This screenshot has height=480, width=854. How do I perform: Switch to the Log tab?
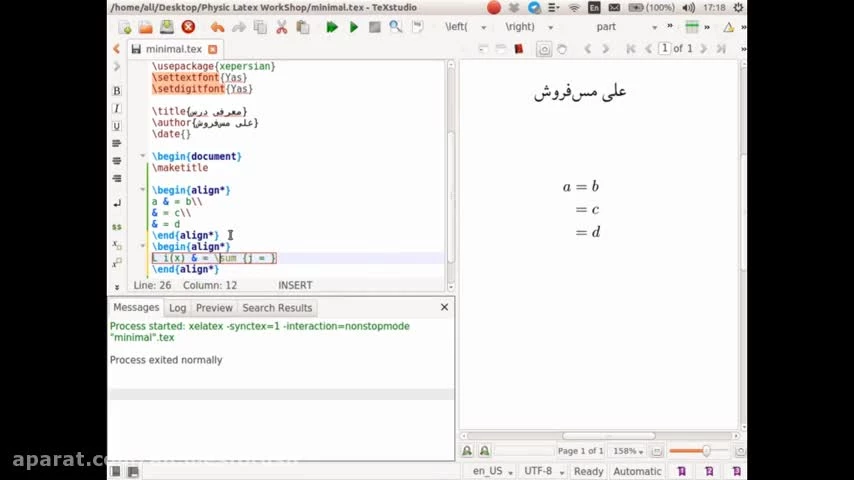177,308
